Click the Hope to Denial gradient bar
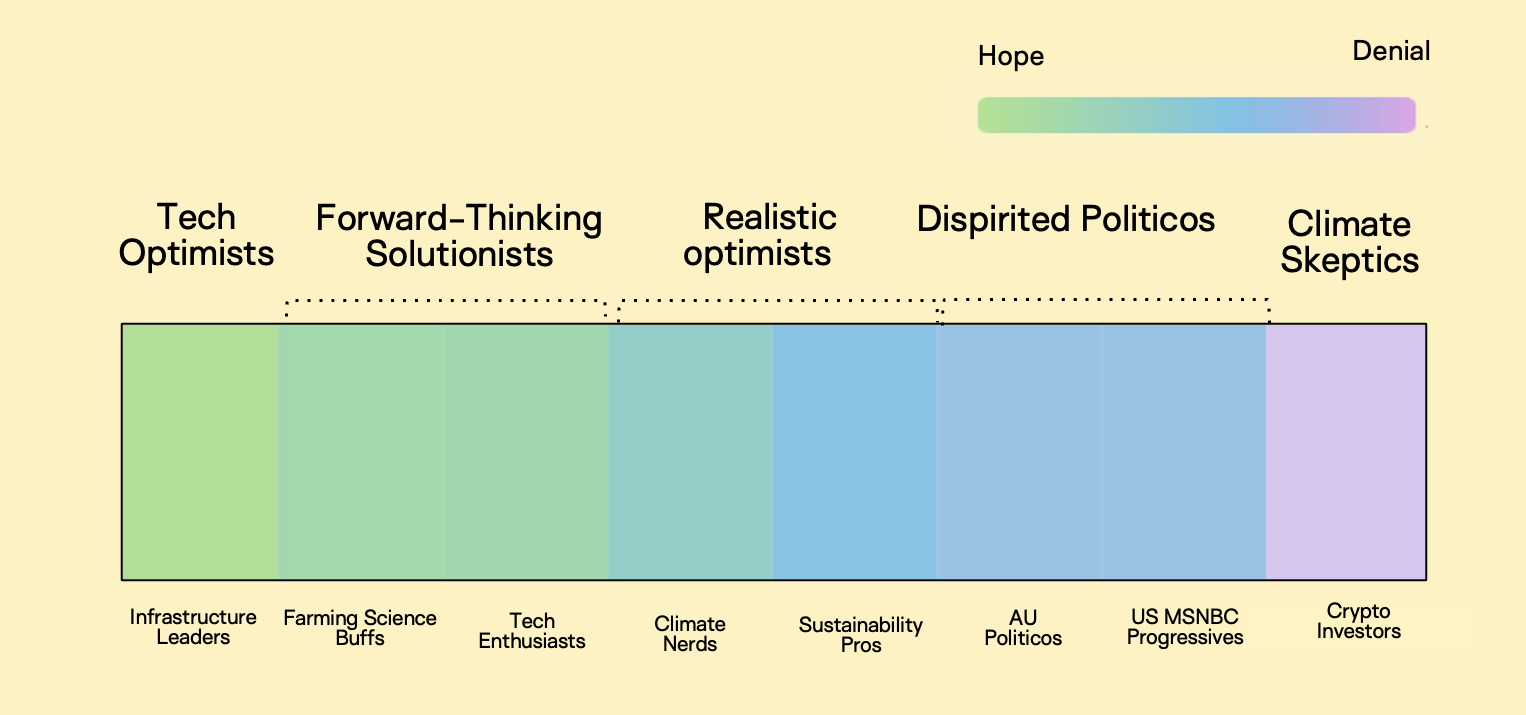The image size is (1526, 715). (1196, 115)
